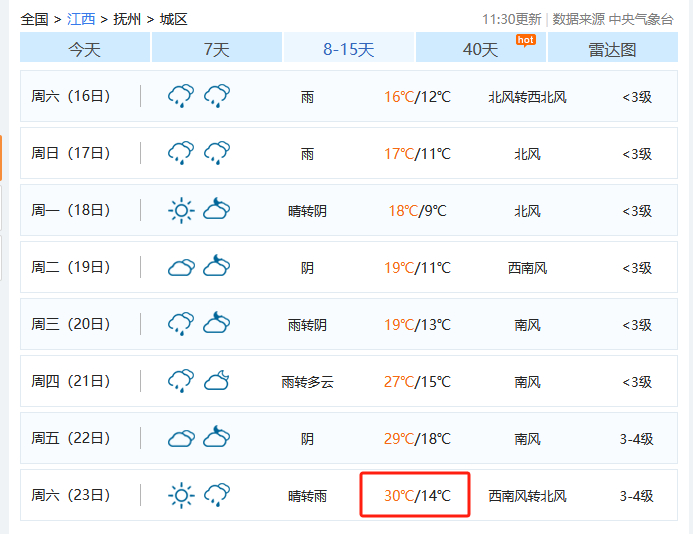Viewport: 693px width, 534px height.
Task: Click the night cloudy moon icon for 周四 (21日)
Action: point(217,380)
